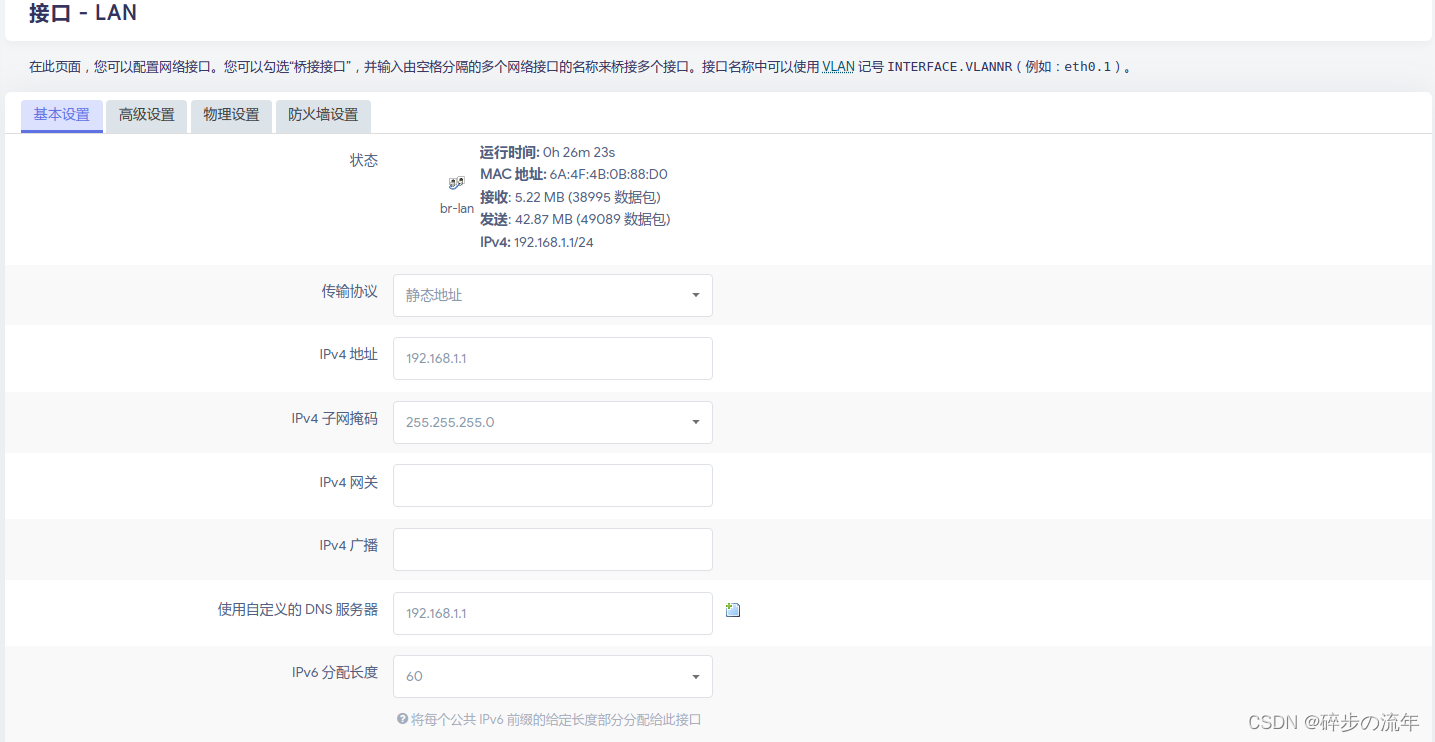Click the IPv4 192.168.1.1/24 status line
Screen dimensions: 1435x742
537,242
